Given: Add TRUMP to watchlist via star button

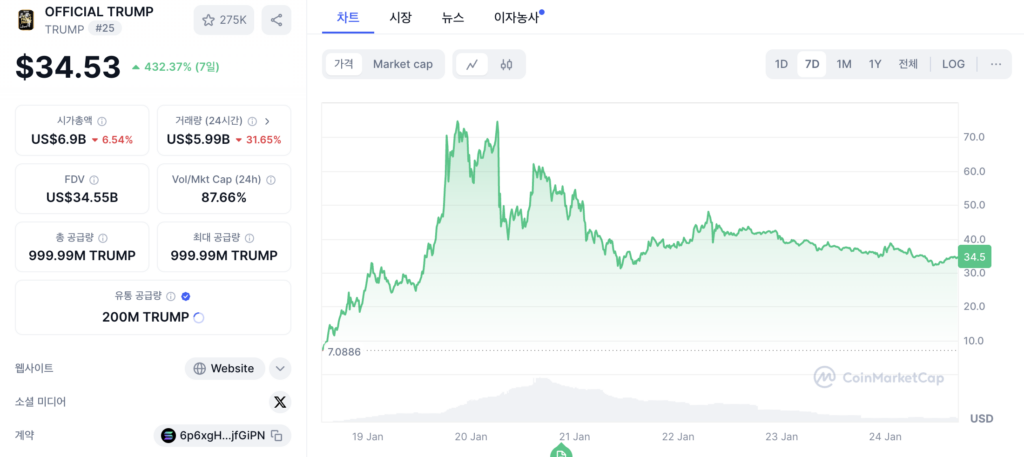Looking at the screenshot, I should (224, 19).
